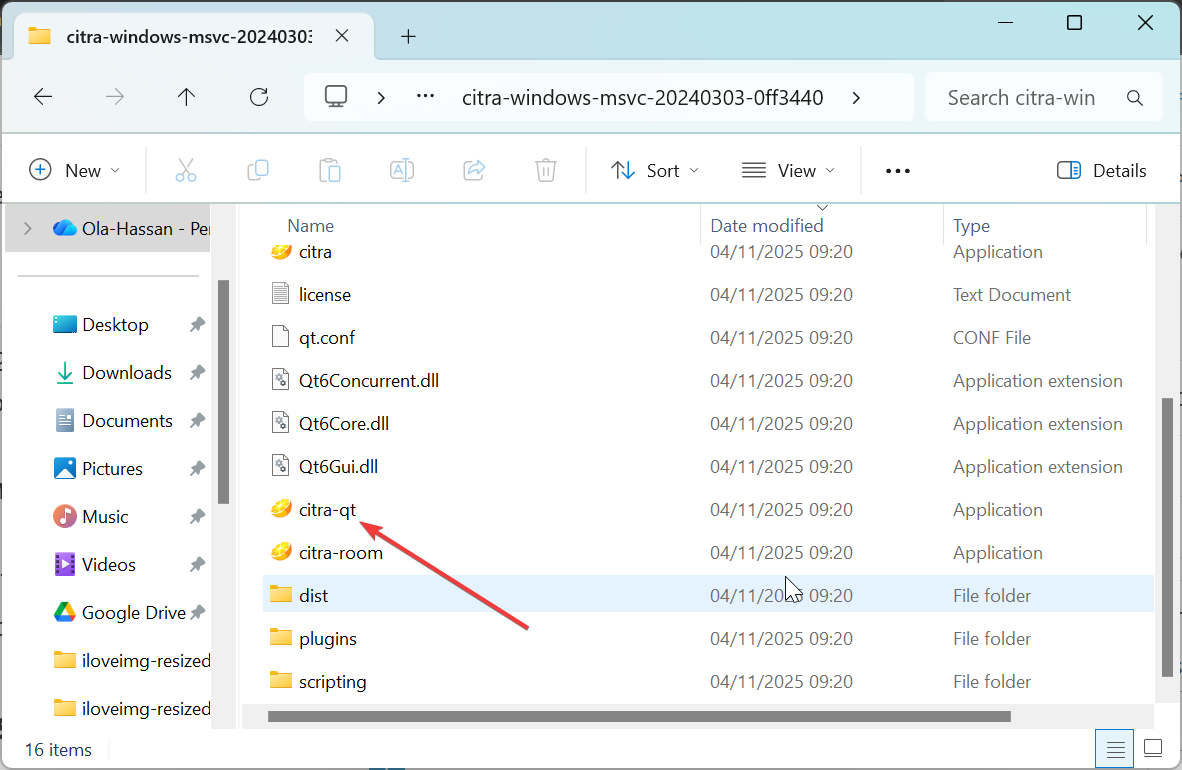1182x770 pixels.
Task: Click the Qt6Core.dll file icon
Action: [x=280, y=422]
